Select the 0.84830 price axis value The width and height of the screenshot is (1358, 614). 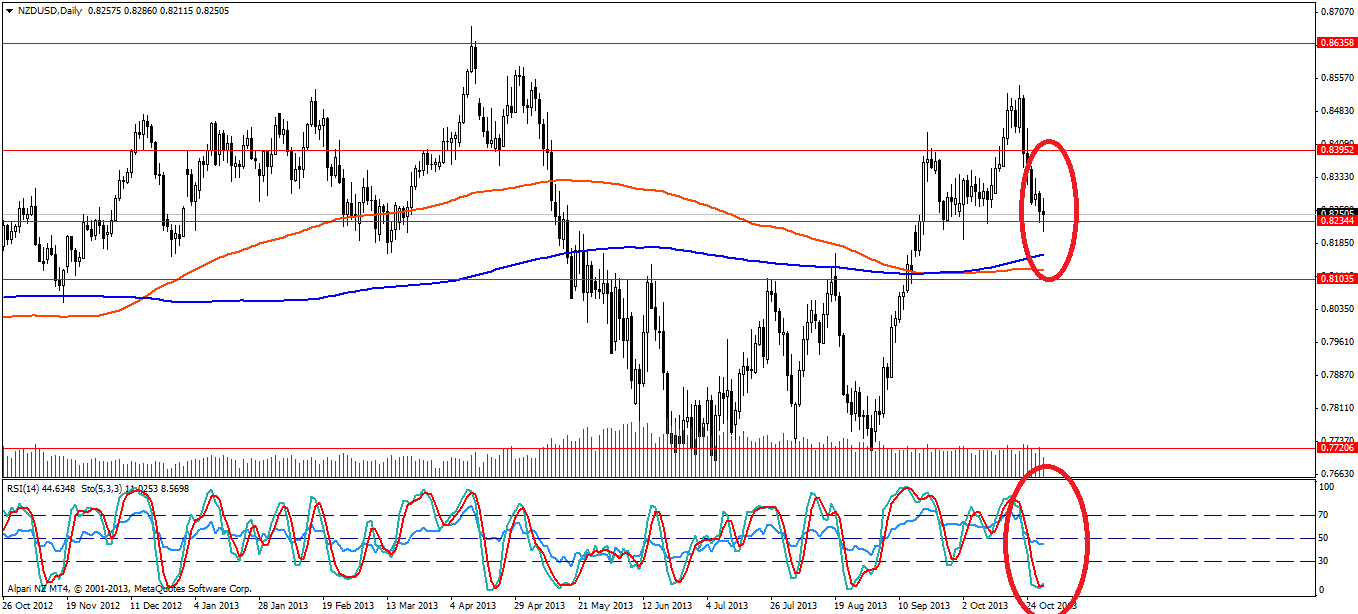(x=1339, y=110)
